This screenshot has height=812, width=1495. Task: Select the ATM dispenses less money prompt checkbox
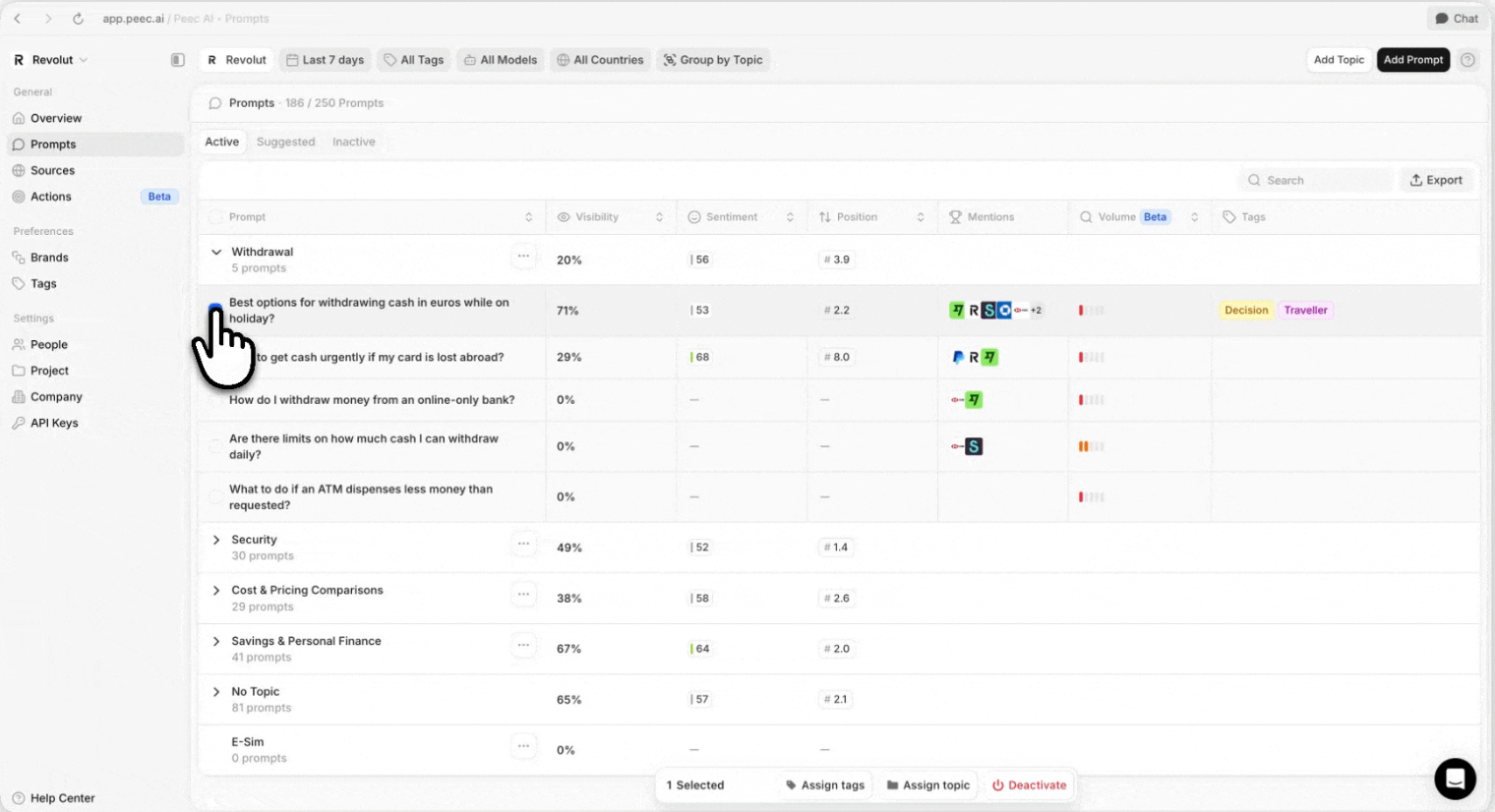coord(215,497)
